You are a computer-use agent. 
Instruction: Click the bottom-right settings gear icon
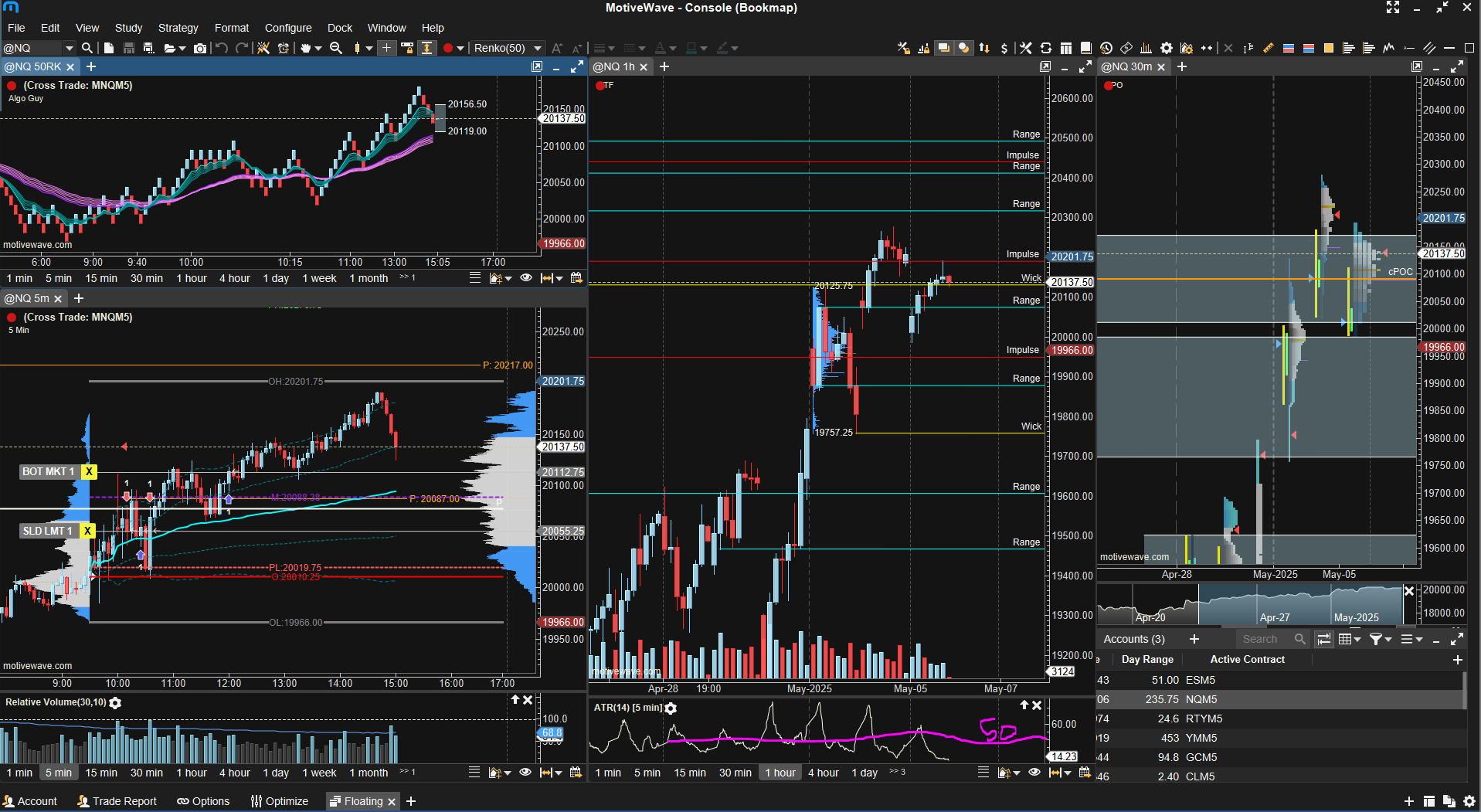pyautogui.click(x=1469, y=801)
